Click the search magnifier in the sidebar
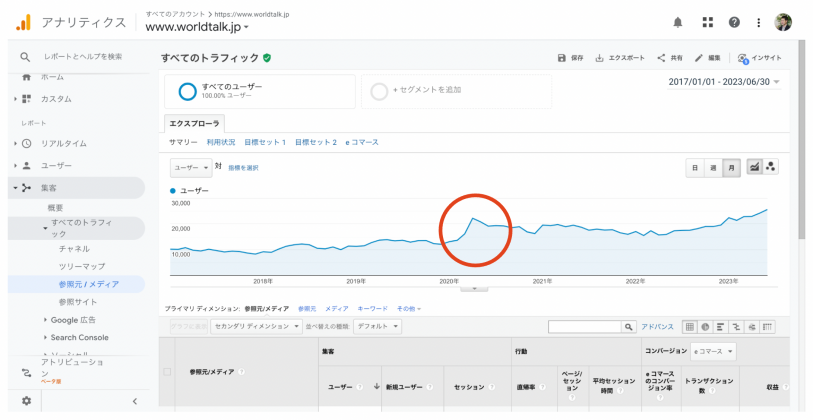 click(25, 57)
